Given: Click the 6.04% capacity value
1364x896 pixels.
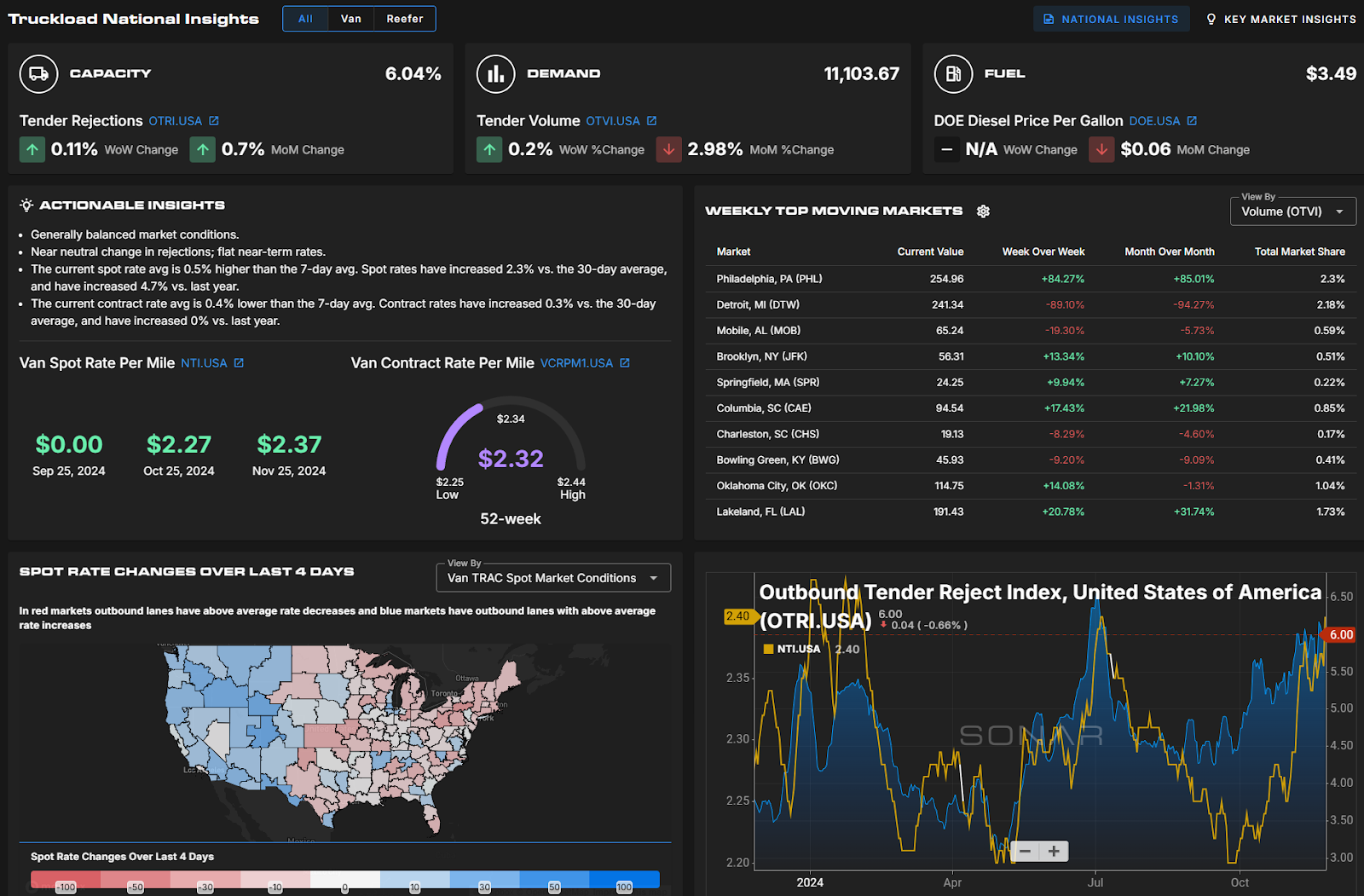Looking at the screenshot, I should [x=413, y=74].
